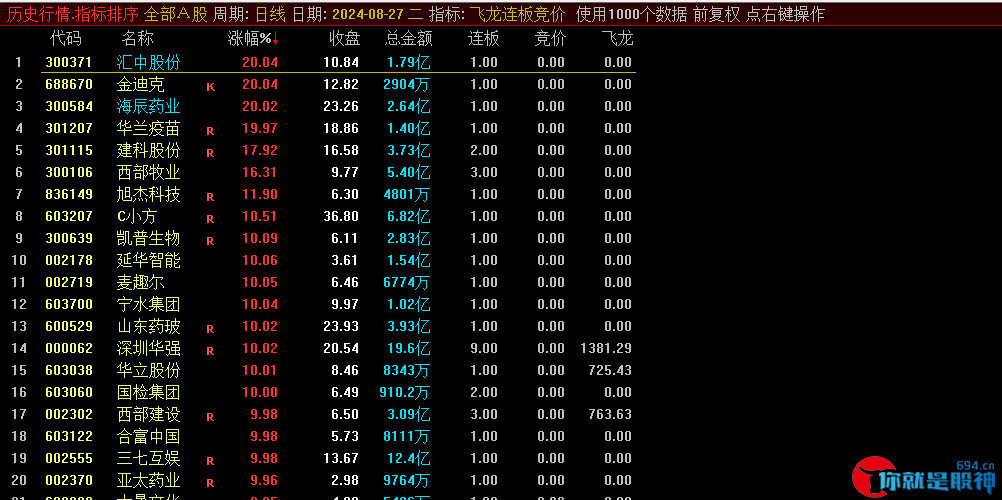Screen dimensions: 1002x500
Task: Click the 763.63 飞龙 value
Action: click(x=610, y=415)
